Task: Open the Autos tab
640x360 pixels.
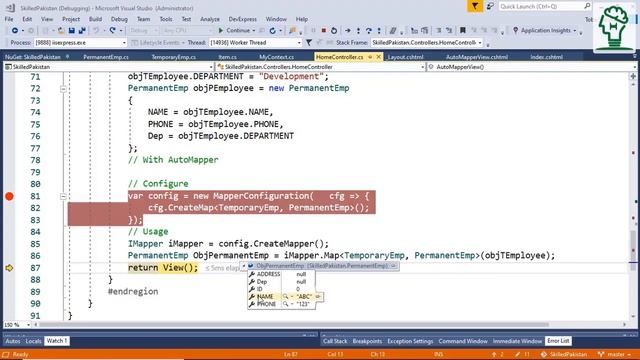Action: [13, 341]
